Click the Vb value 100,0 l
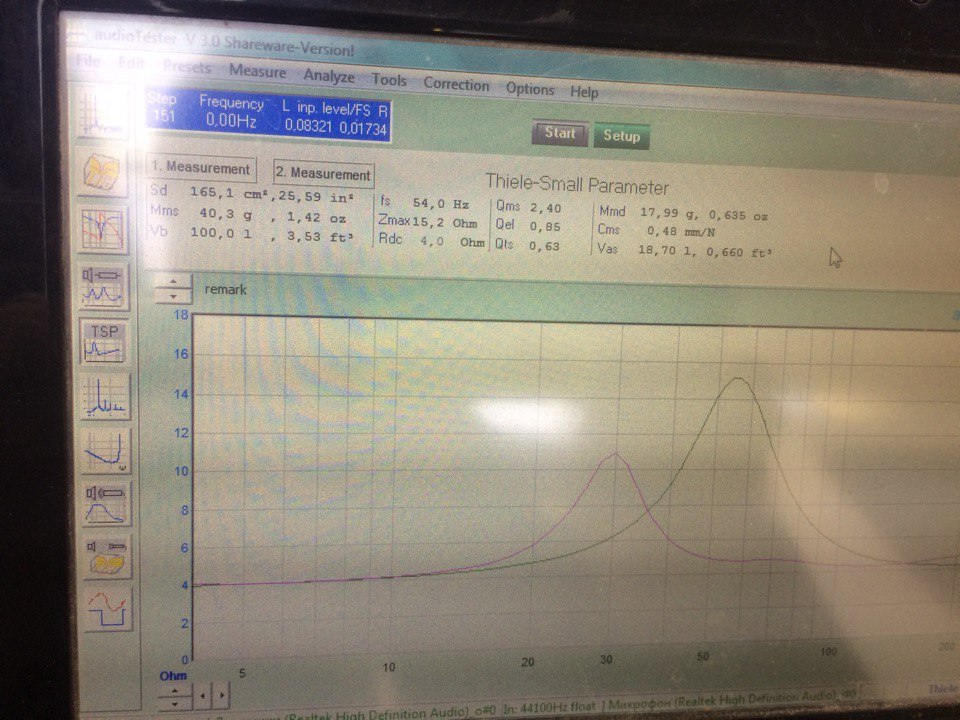This screenshot has height=720, width=960. [x=221, y=234]
